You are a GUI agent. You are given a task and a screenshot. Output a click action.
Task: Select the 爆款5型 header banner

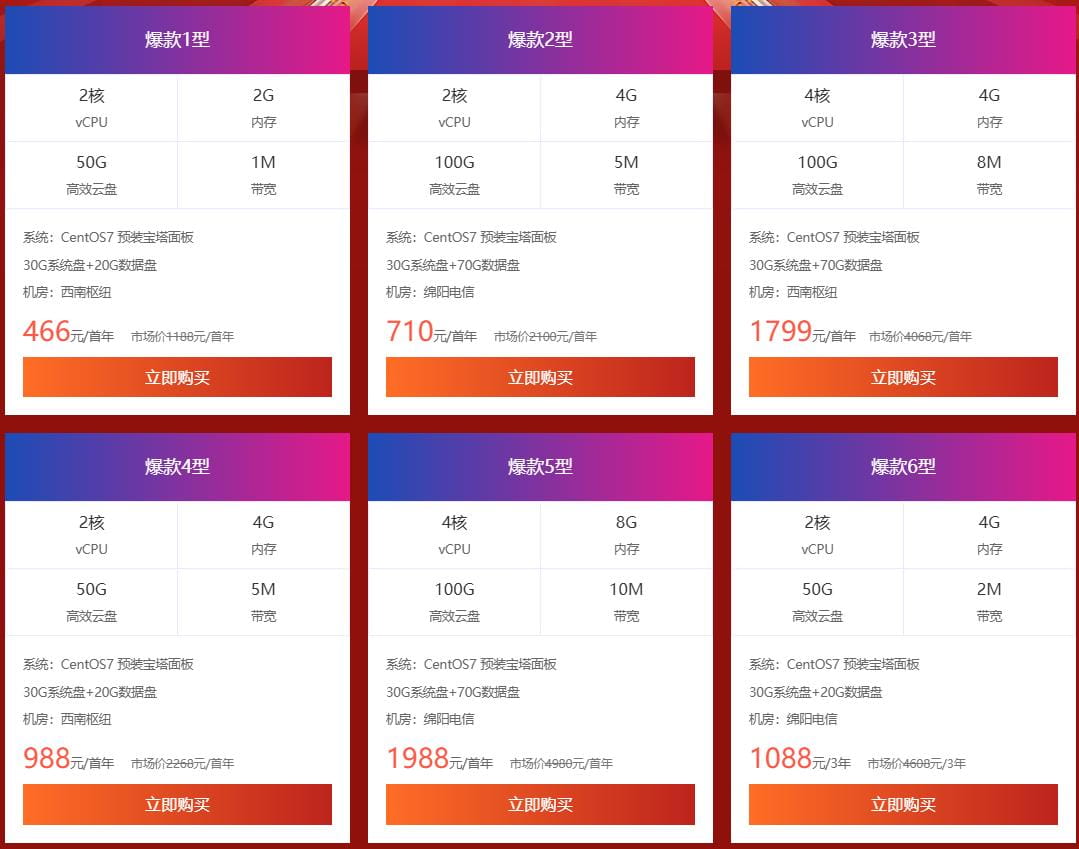(540, 467)
